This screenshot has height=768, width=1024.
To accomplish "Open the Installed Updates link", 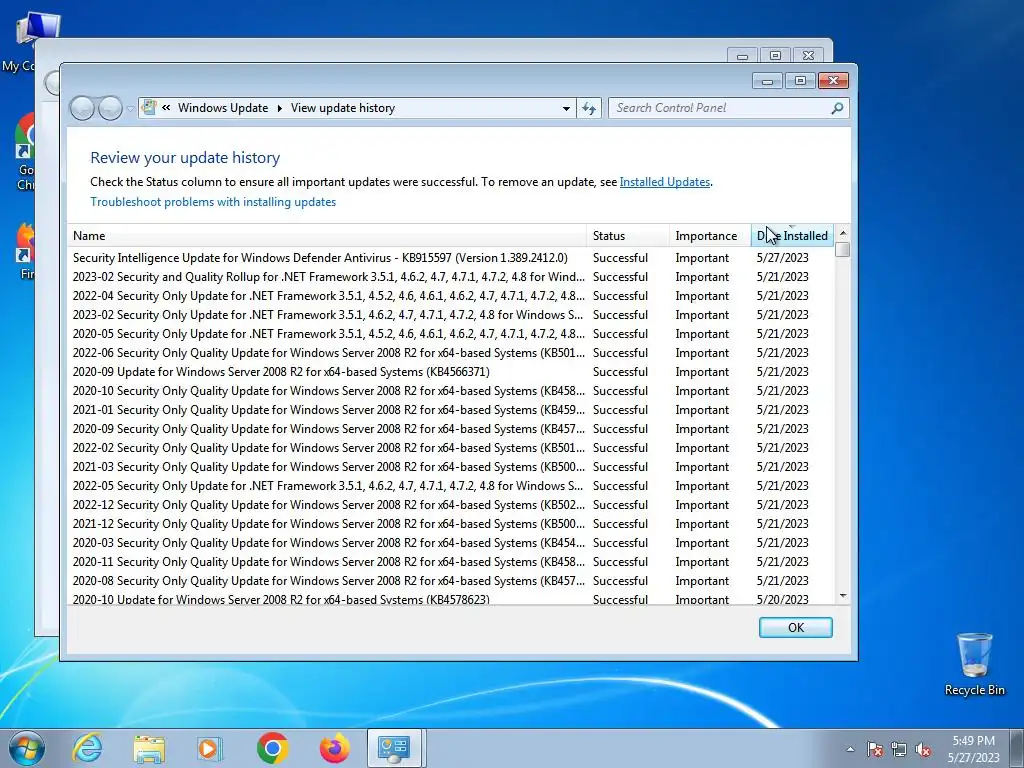I will pyautogui.click(x=664, y=182).
